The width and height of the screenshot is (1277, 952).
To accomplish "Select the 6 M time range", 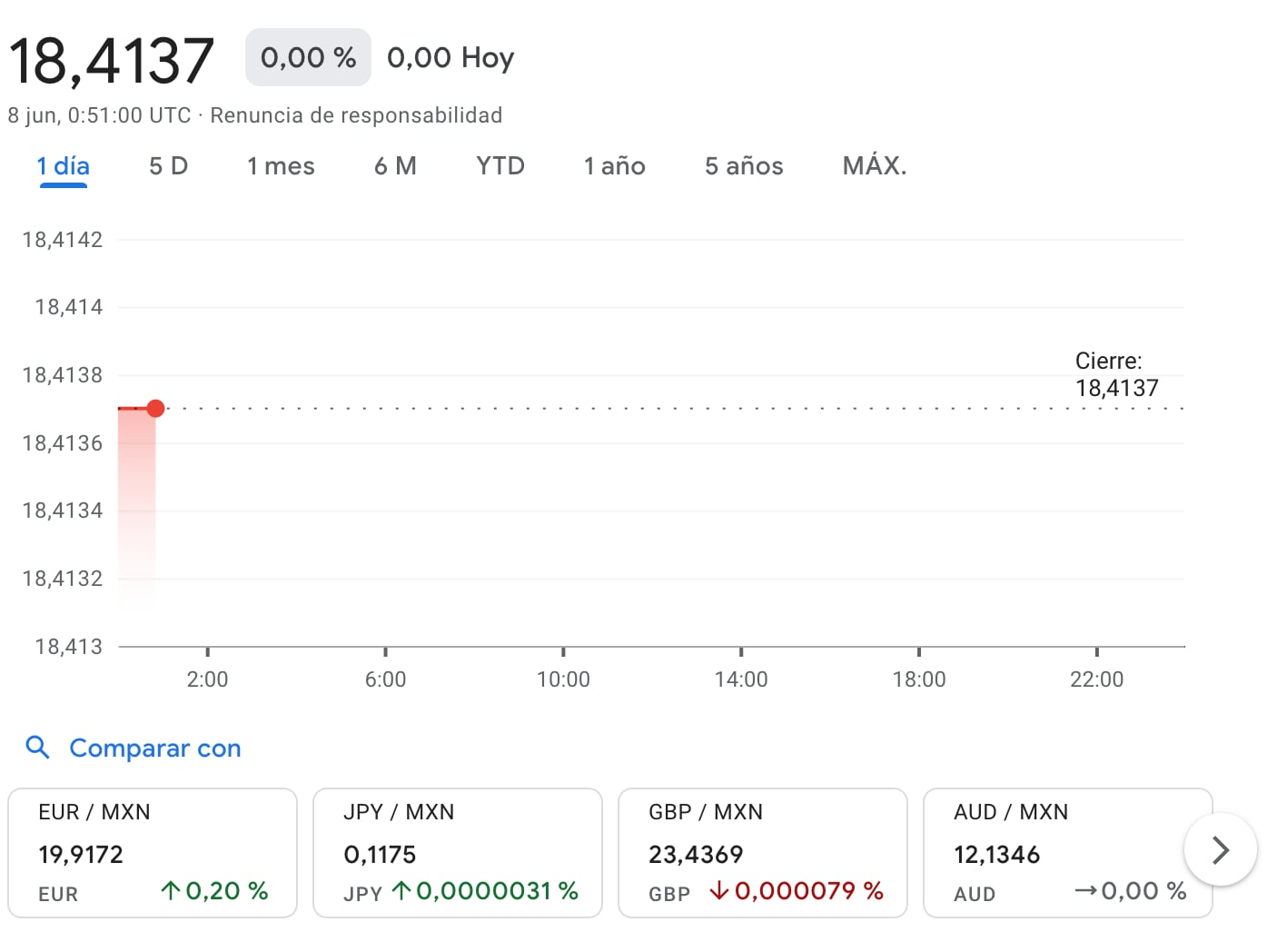I will (395, 166).
